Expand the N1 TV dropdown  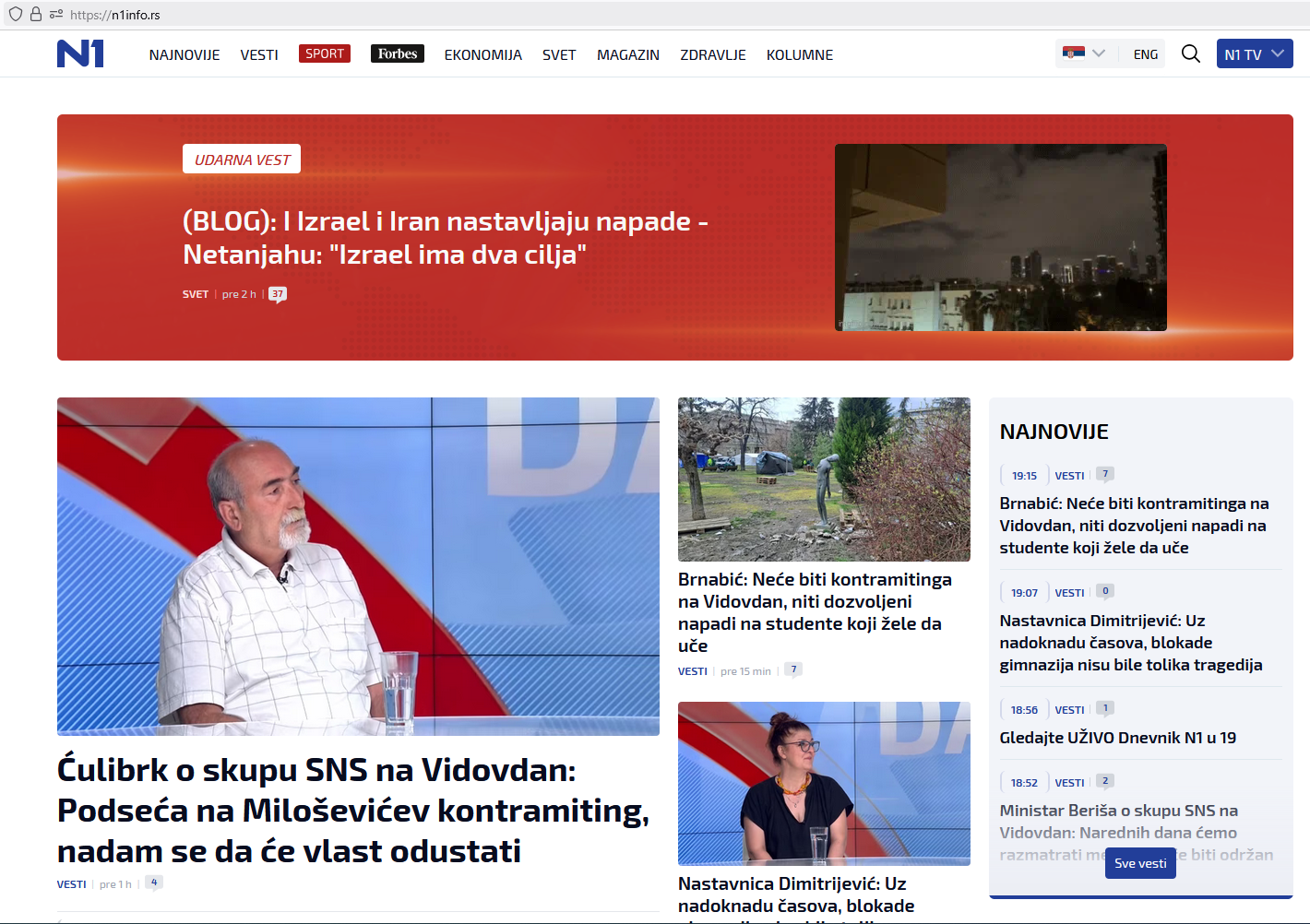(1255, 53)
